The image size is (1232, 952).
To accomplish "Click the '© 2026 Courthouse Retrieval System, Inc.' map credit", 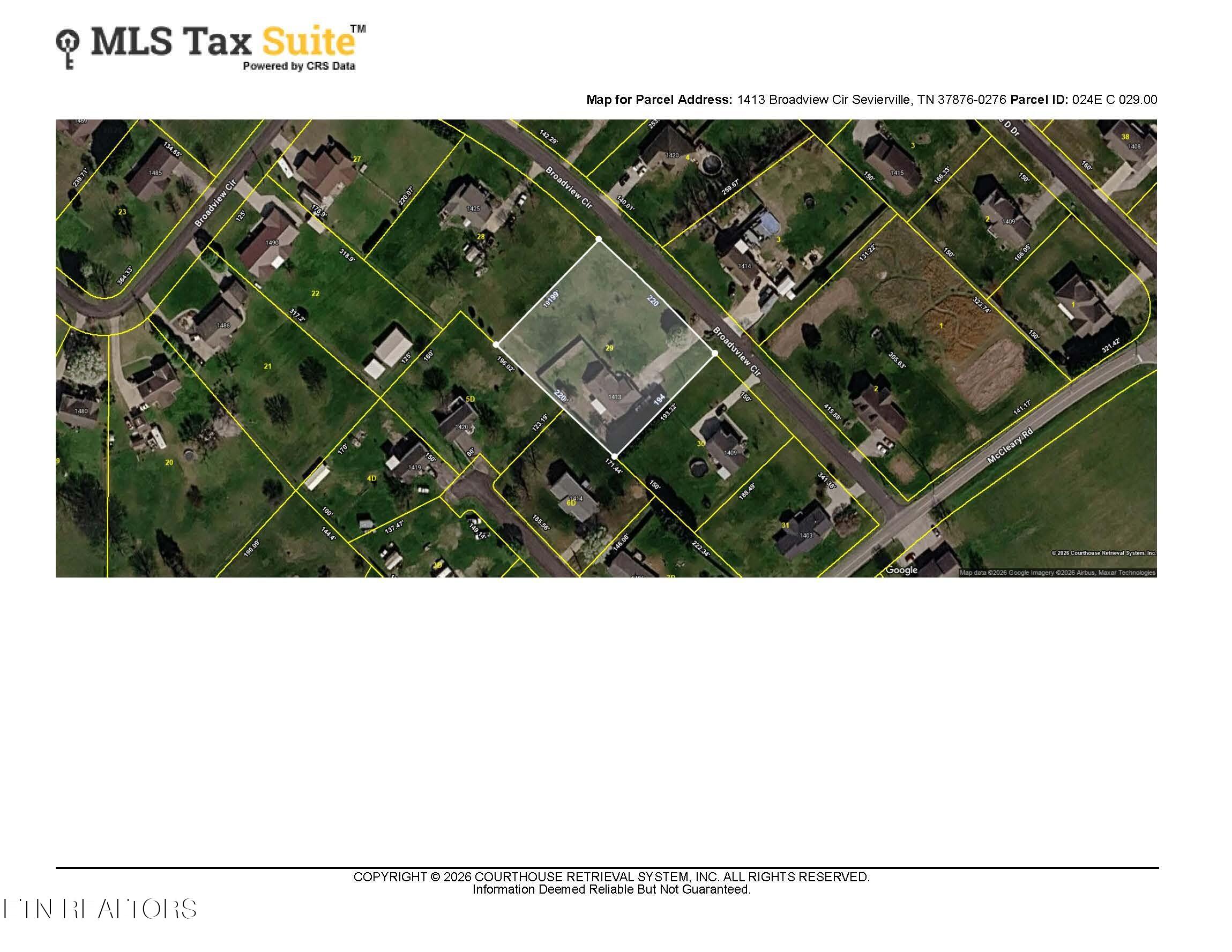I will (1103, 553).
